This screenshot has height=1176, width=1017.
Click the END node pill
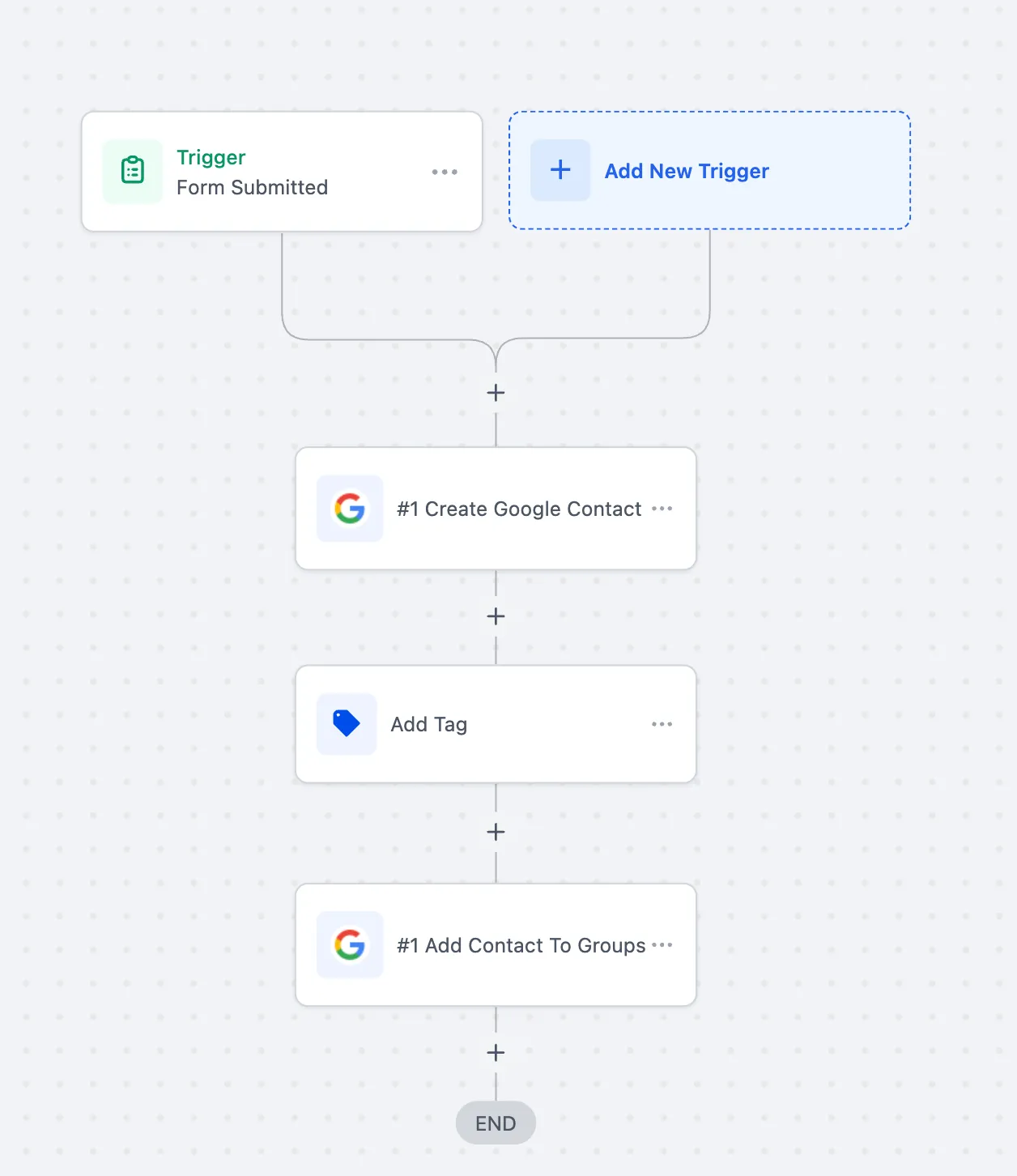tap(496, 1123)
